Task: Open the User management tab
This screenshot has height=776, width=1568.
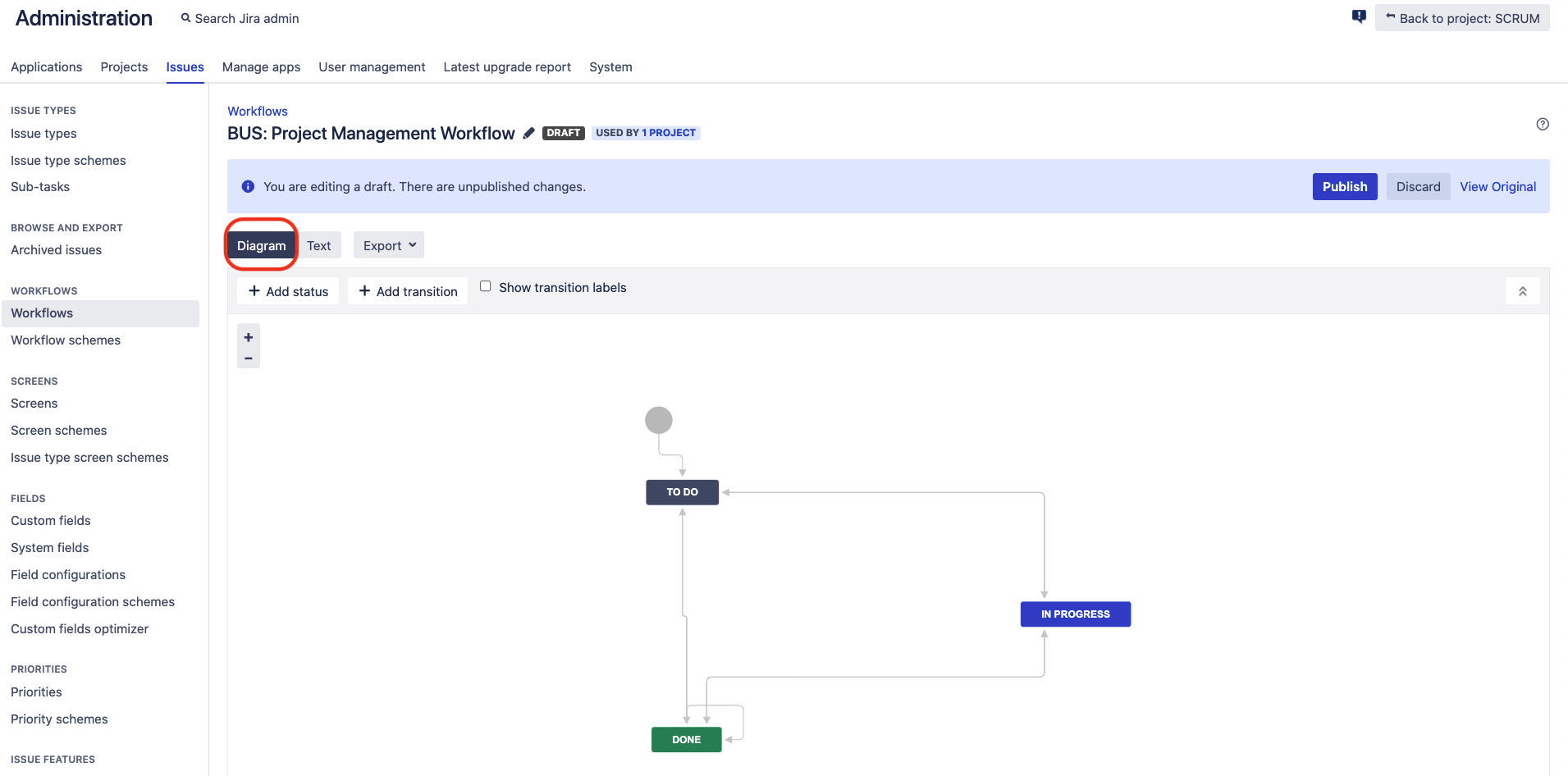Action: click(372, 66)
